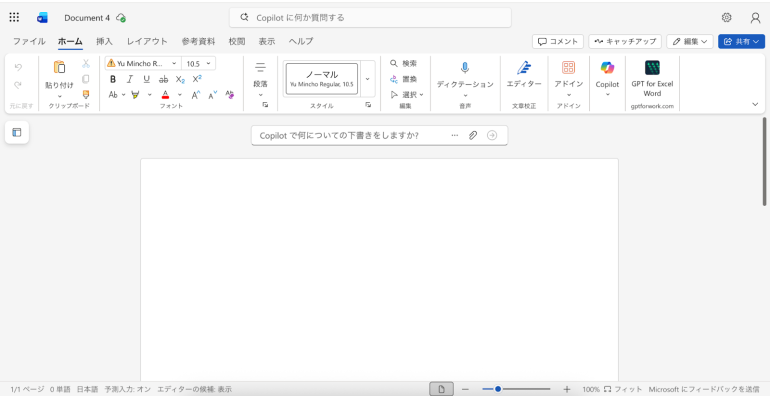This screenshot has height=396, width=770.
Task: Clear all formatting icon
Action: tap(229, 95)
